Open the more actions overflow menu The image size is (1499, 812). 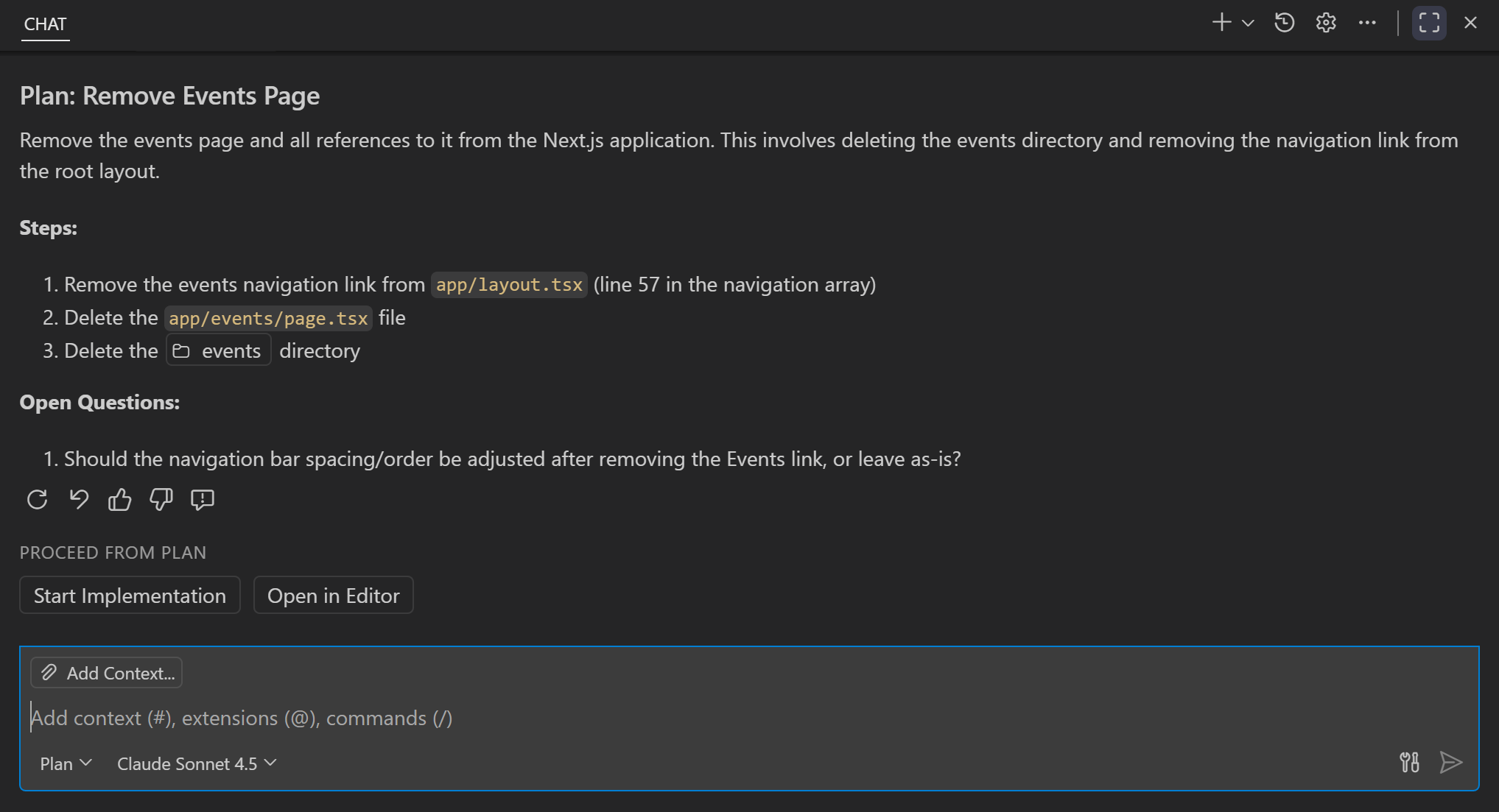point(1367,23)
